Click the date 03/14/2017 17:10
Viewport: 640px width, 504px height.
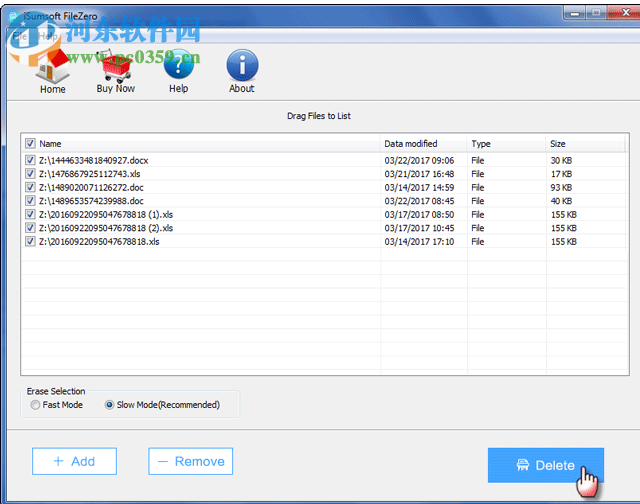[419, 242]
